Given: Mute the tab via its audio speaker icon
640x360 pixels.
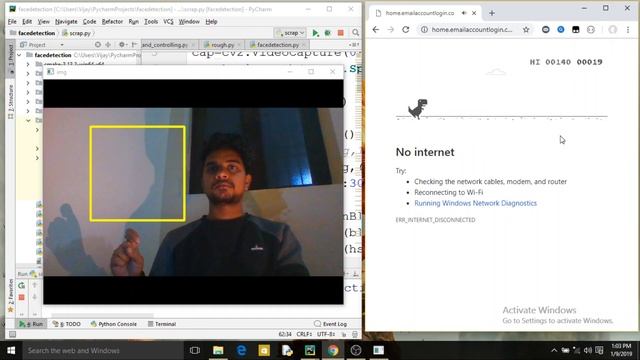Looking at the screenshot, I should click(x=464, y=13).
